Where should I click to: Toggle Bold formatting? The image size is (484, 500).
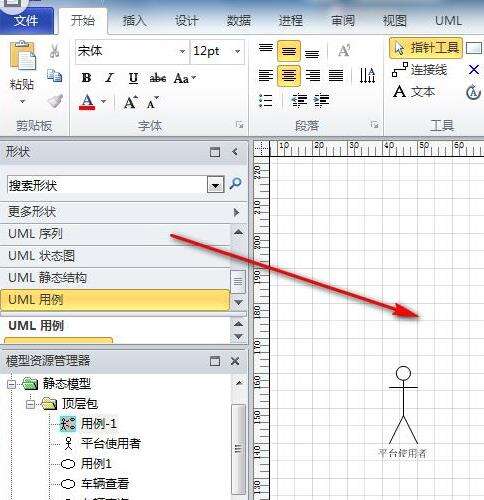coord(87,78)
